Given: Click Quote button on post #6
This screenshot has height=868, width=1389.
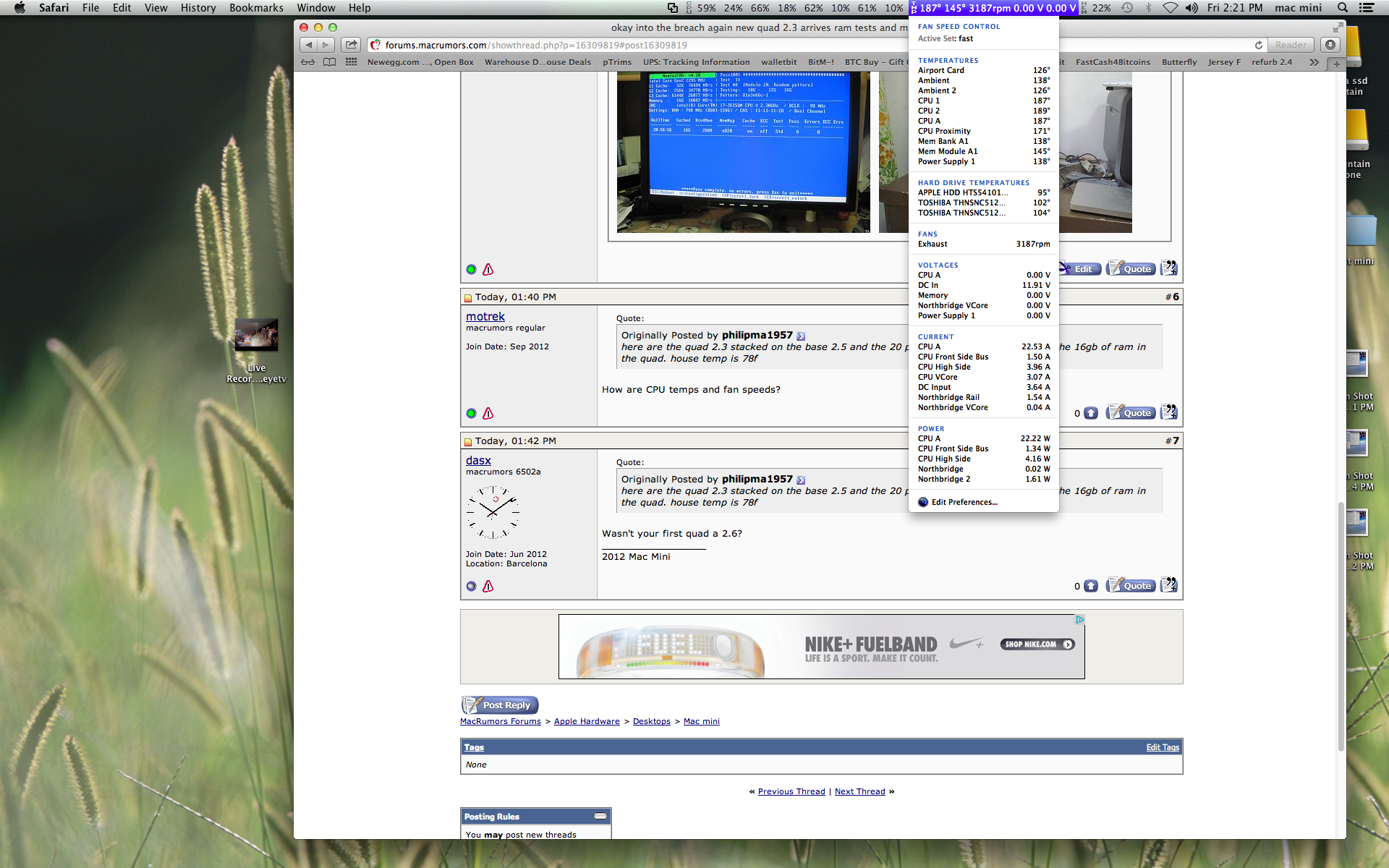Looking at the screenshot, I should pos(1131,412).
